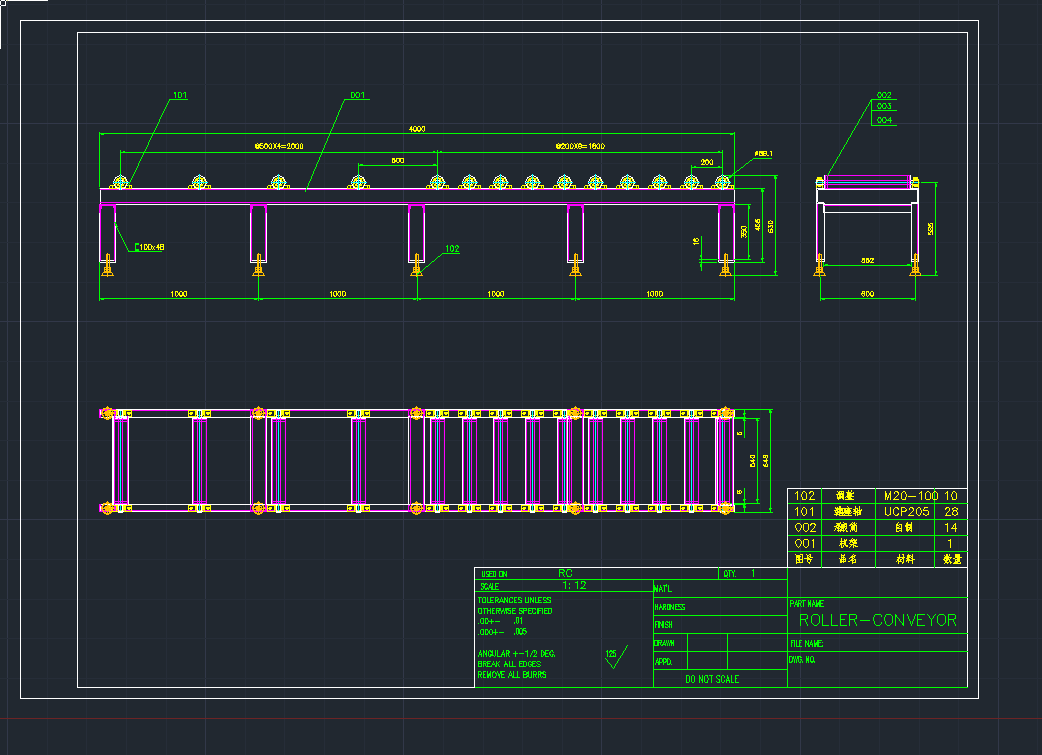The width and height of the screenshot is (1042, 755).
Task: Click the REMOVE ALL BURRS note
Action: coord(512,675)
